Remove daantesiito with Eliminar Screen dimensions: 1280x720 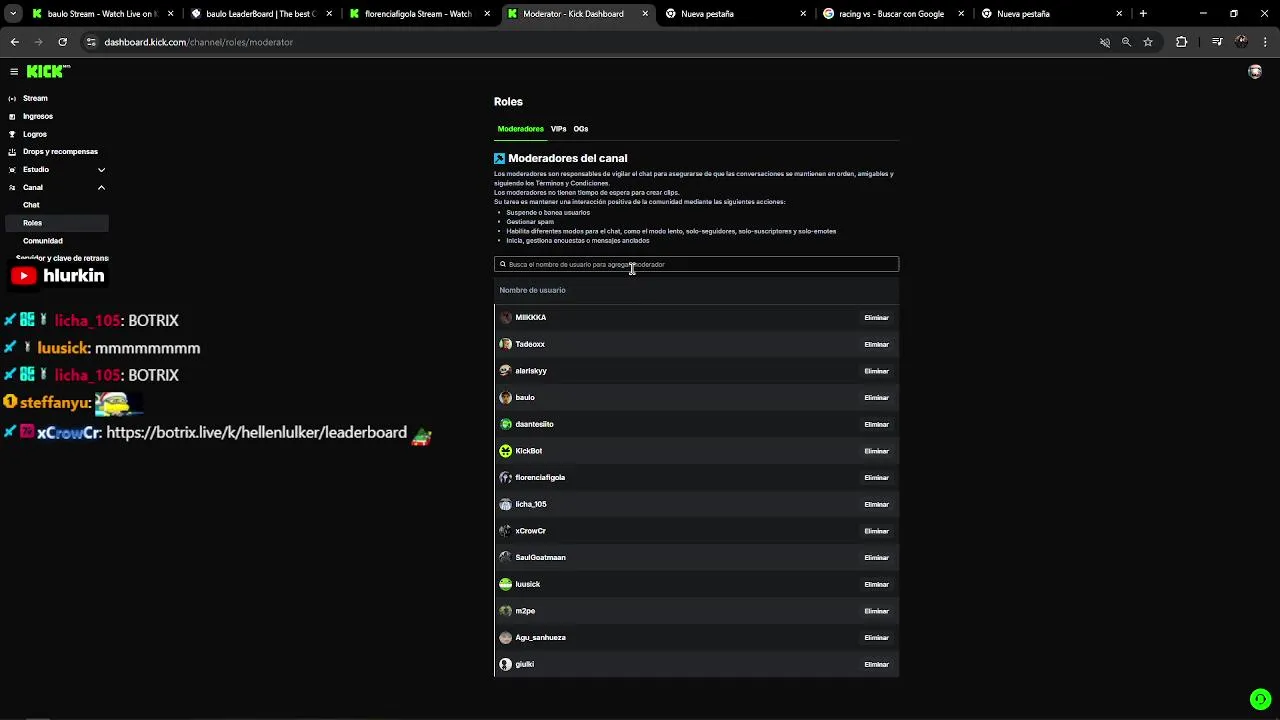coord(876,424)
